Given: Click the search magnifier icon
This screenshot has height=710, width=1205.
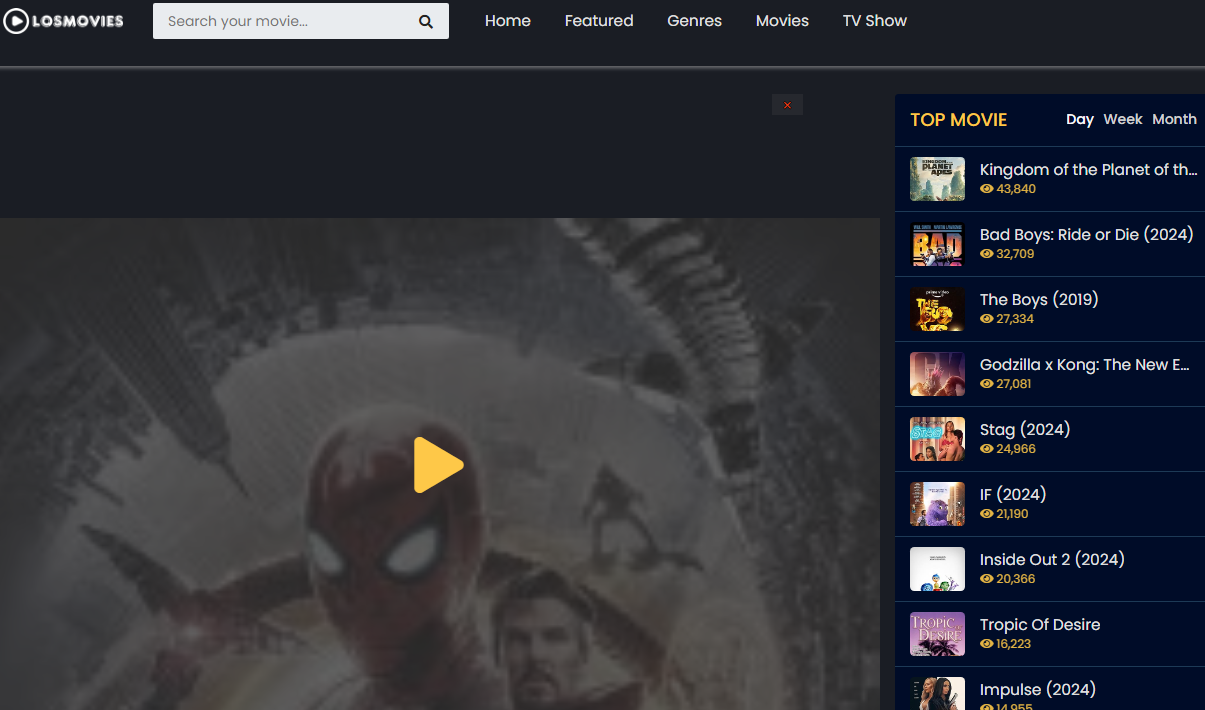Looking at the screenshot, I should click(426, 21).
